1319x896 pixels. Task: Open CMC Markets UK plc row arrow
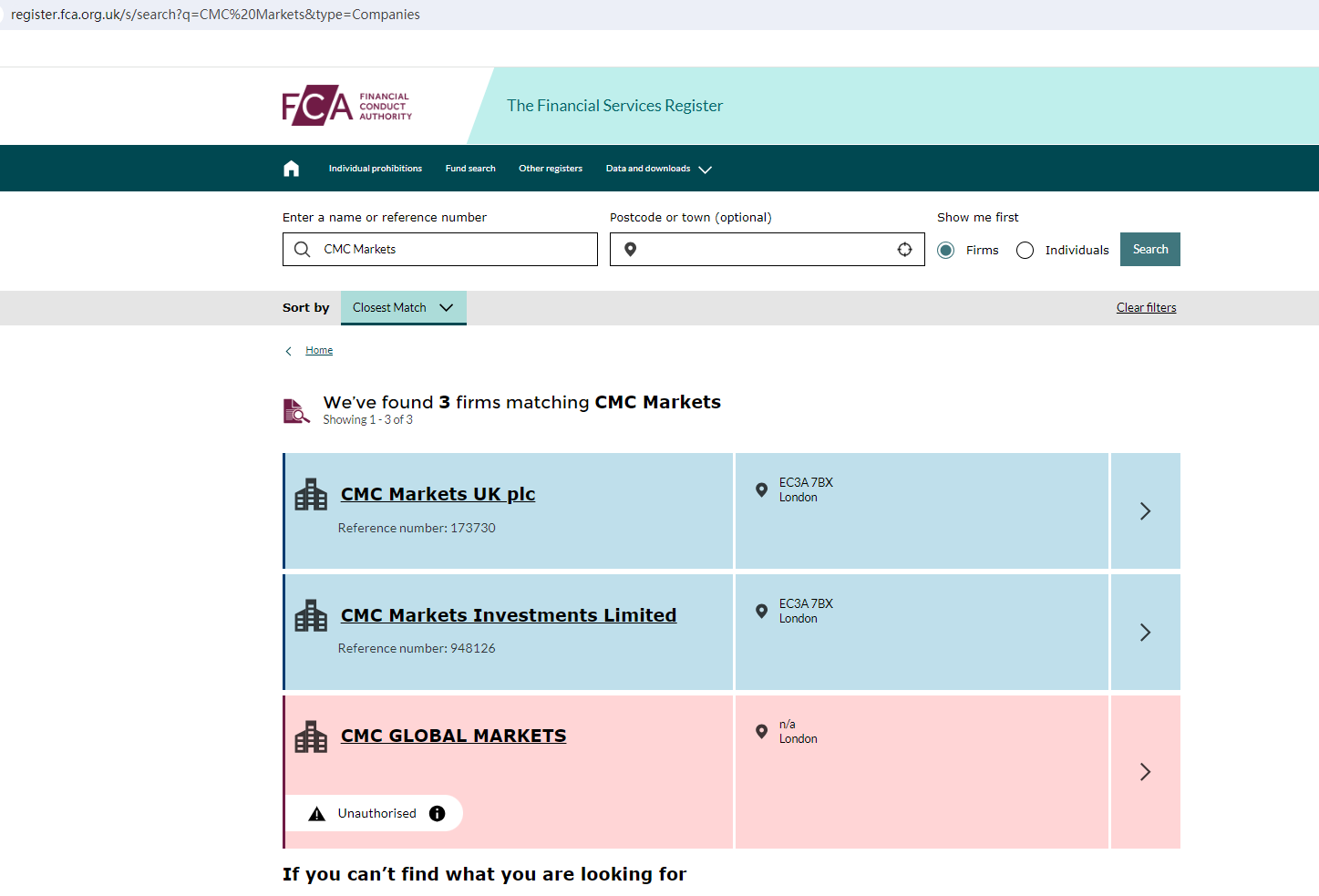(1145, 511)
